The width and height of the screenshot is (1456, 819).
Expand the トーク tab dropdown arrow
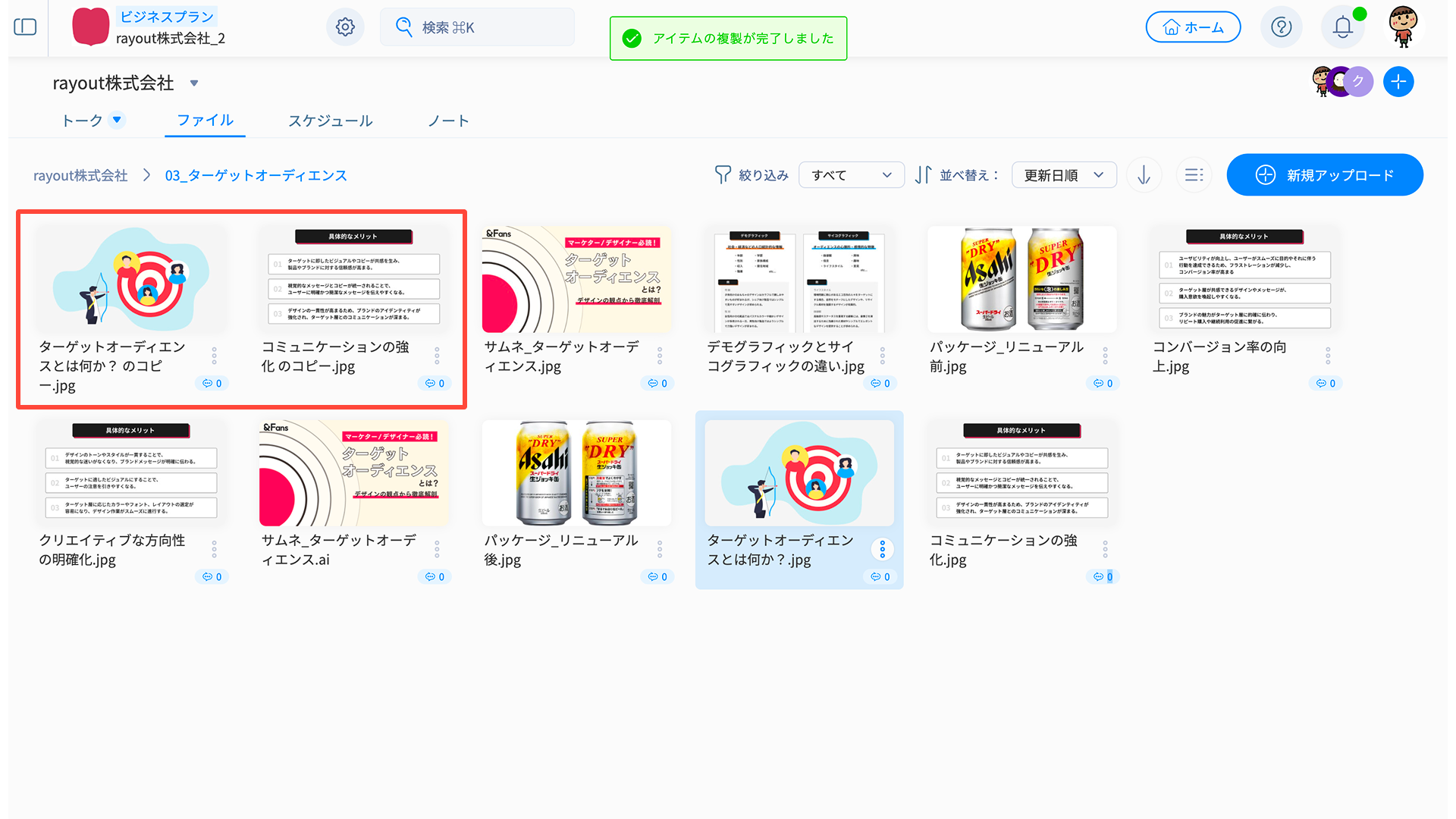tap(117, 120)
